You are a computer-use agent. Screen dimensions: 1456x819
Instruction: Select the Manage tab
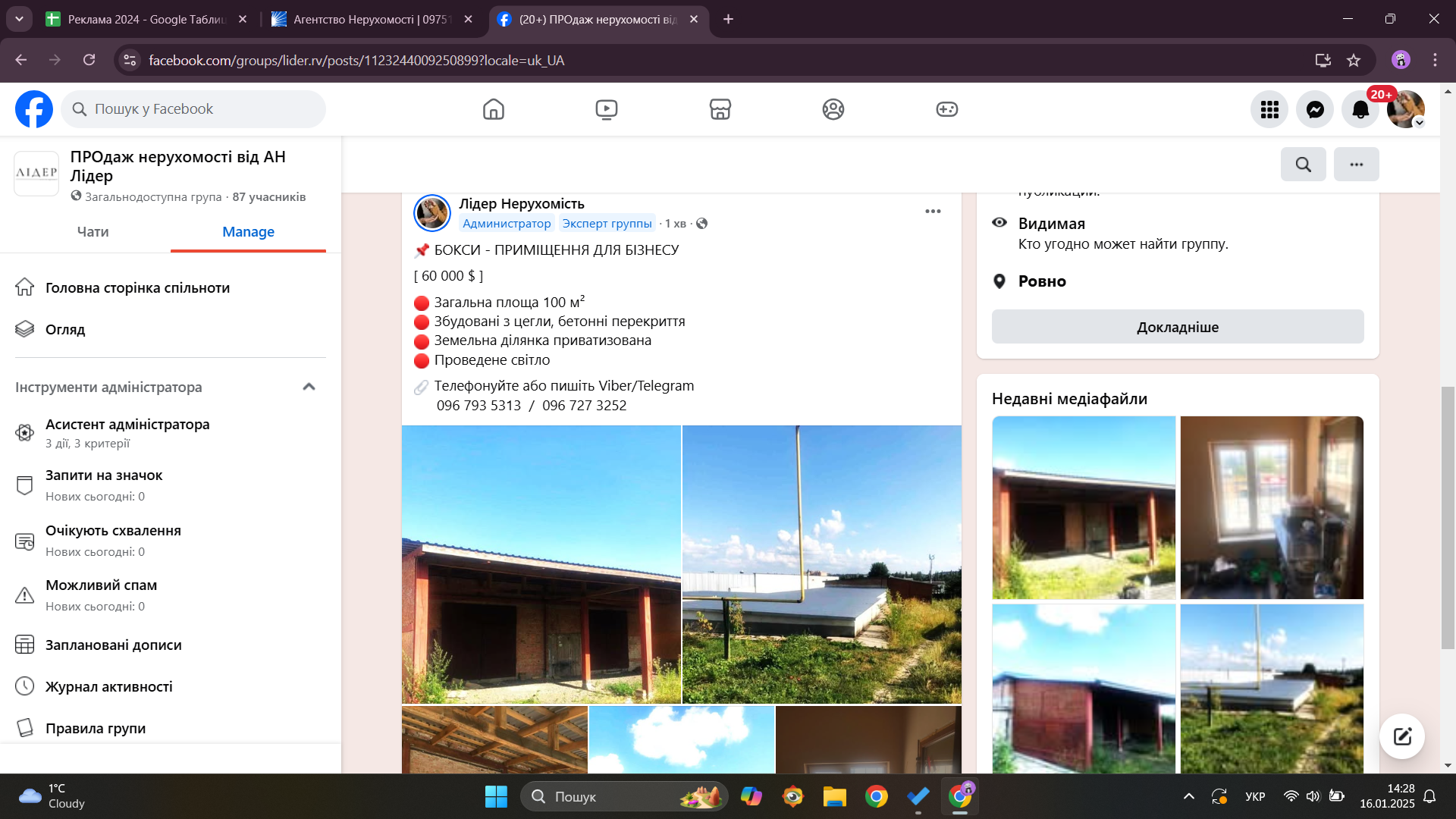[x=248, y=232]
